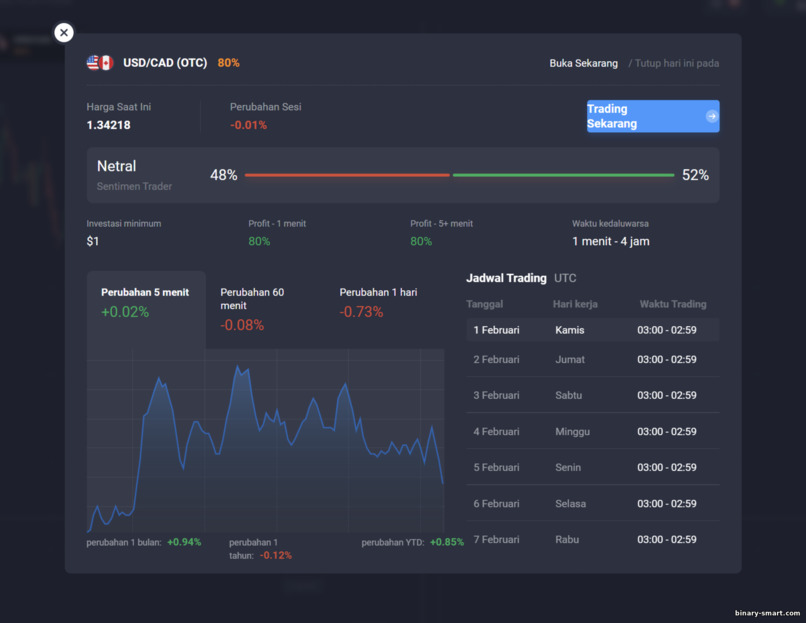Click the perubahan 1 bulan +0.94% value
The width and height of the screenshot is (806, 623).
coord(184,542)
